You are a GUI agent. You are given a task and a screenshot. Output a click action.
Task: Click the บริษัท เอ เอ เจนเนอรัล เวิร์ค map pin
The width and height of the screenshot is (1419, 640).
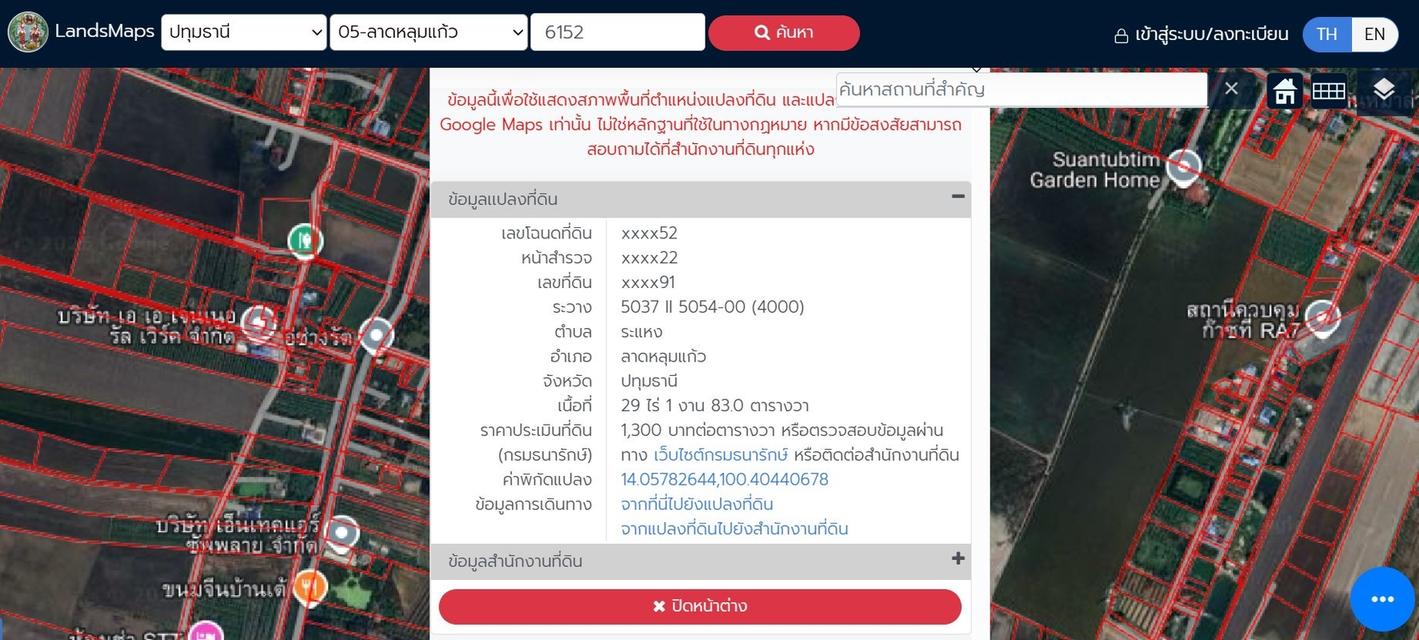(x=259, y=324)
